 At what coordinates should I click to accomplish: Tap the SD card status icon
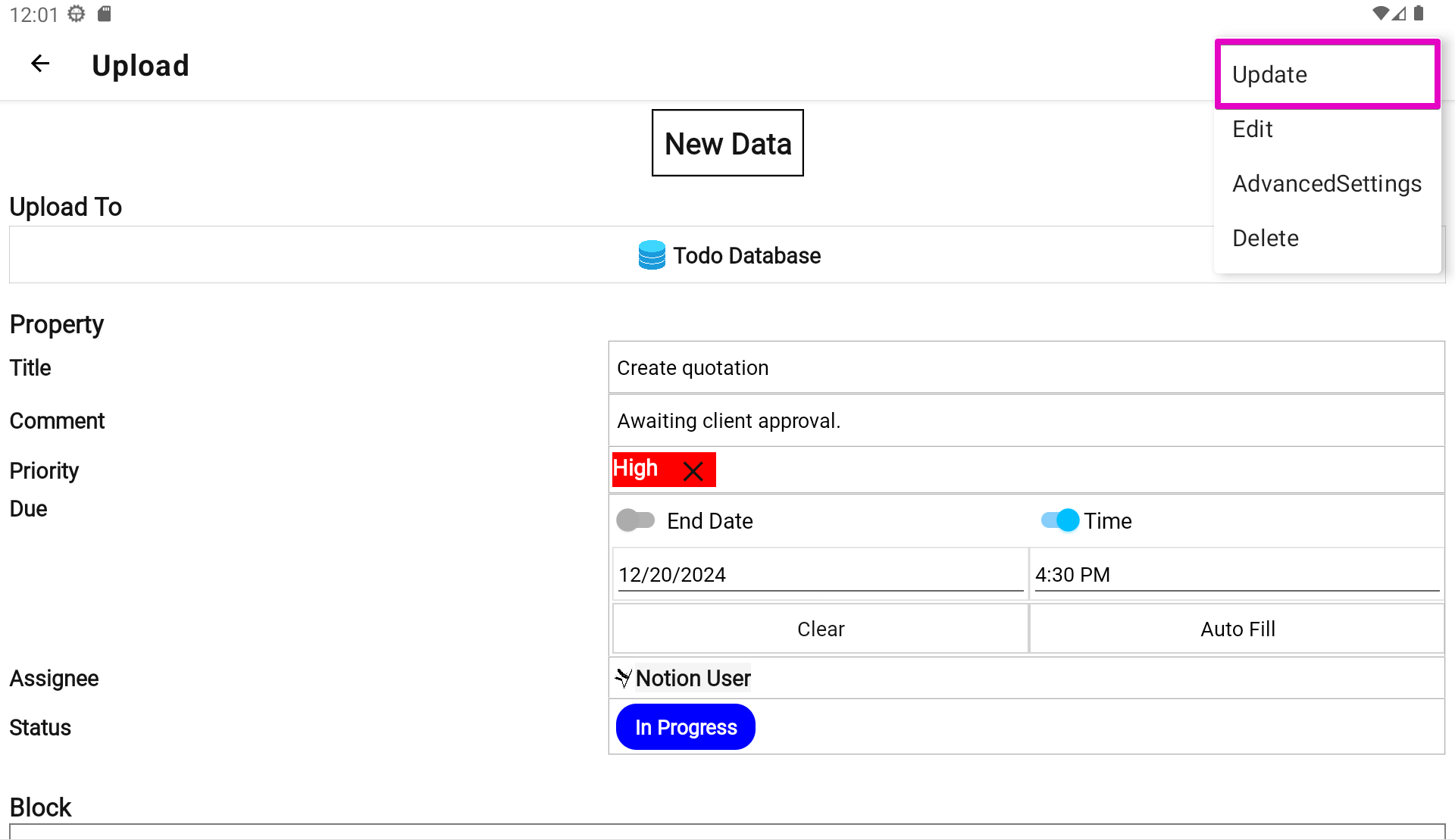tap(105, 14)
